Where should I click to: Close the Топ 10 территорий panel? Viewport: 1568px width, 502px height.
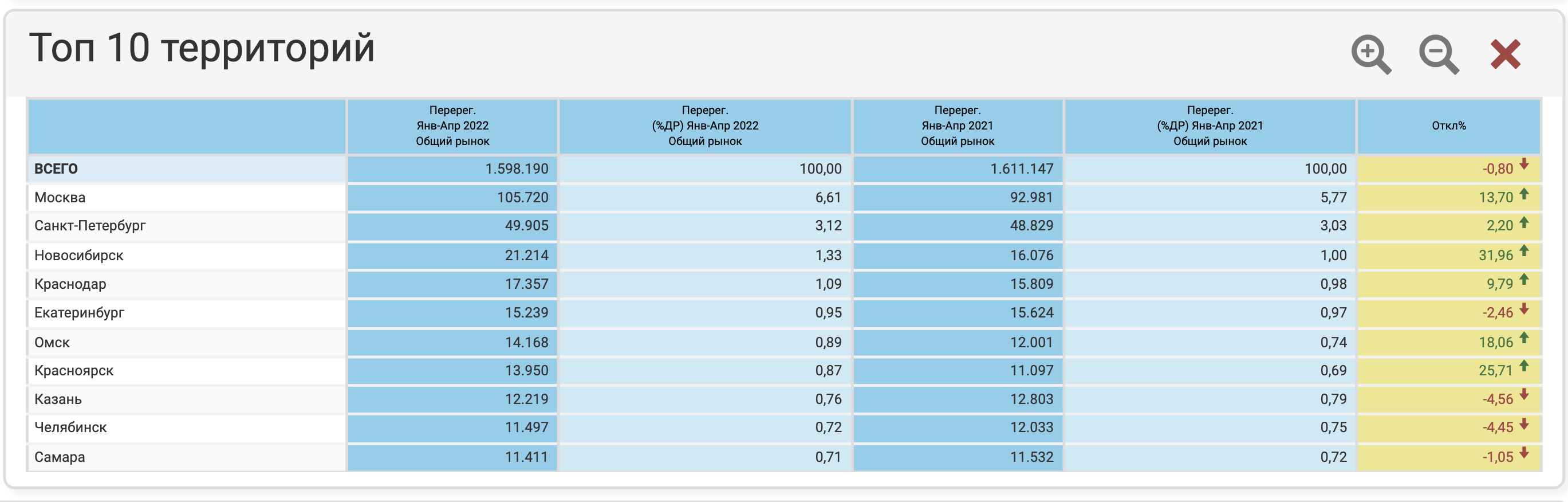[x=1506, y=54]
